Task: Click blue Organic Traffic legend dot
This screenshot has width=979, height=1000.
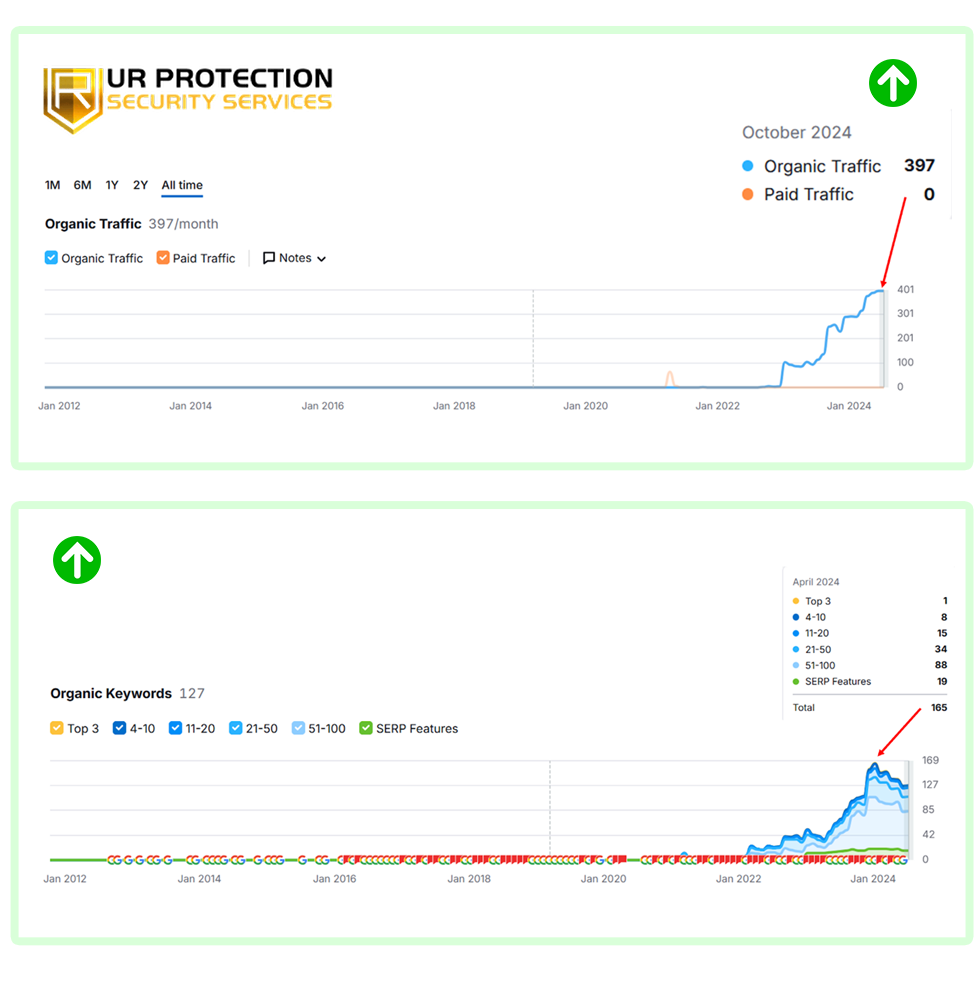Action: (x=747, y=166)
